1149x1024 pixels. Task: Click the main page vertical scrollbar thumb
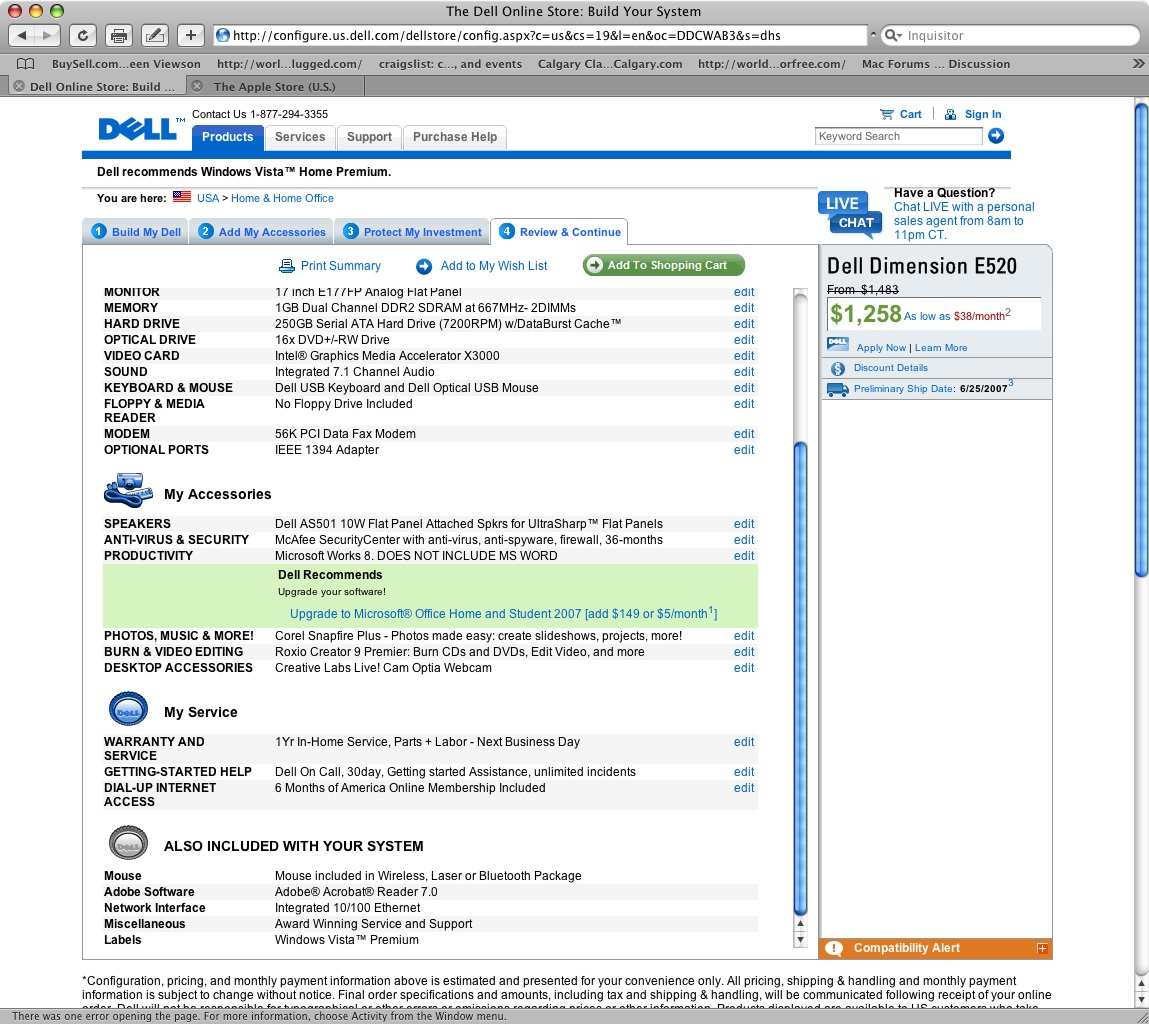[x=1142, y=341]
